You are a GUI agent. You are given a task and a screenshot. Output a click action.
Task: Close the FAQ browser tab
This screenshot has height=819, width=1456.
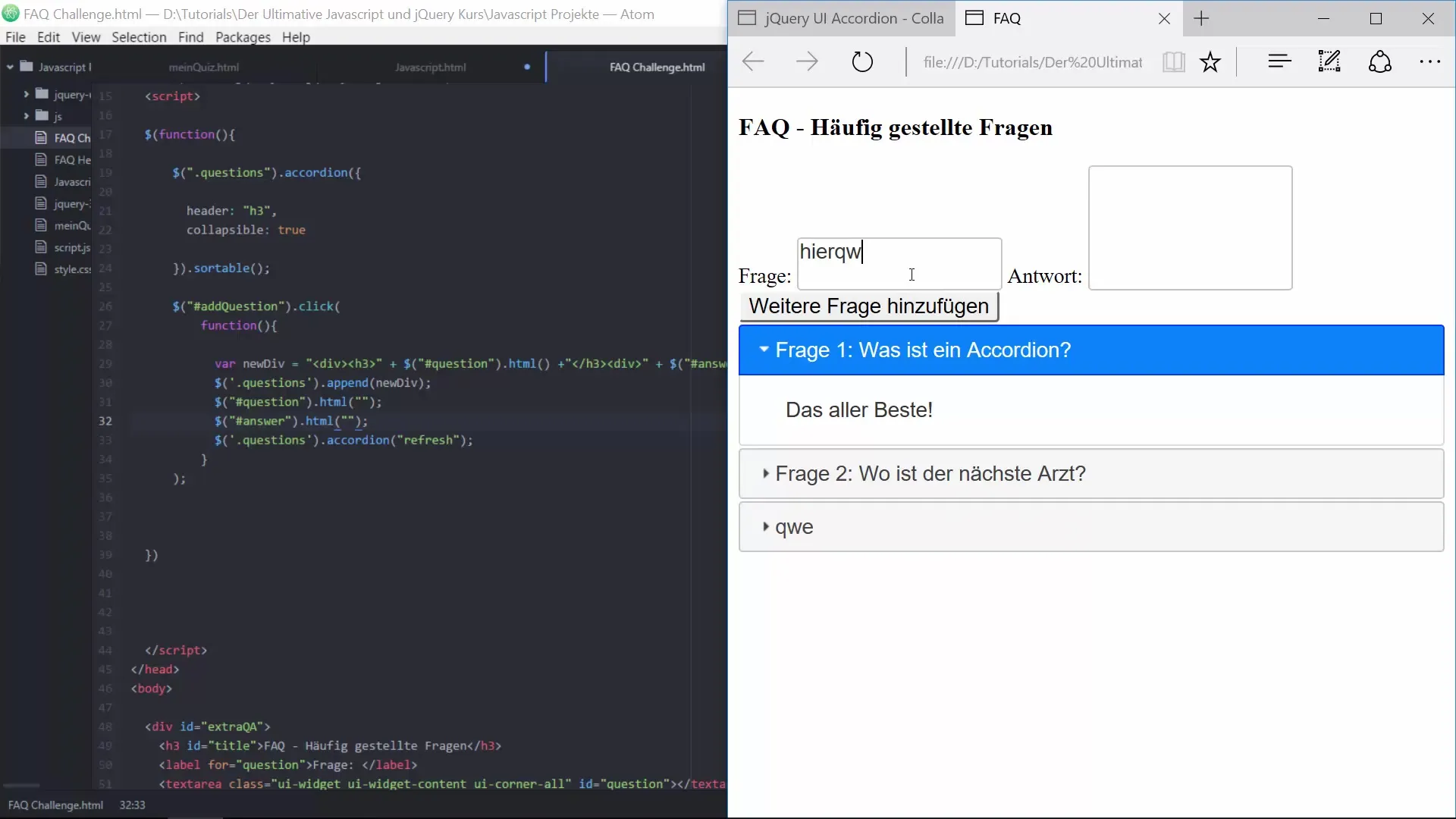pos(1164,19)
